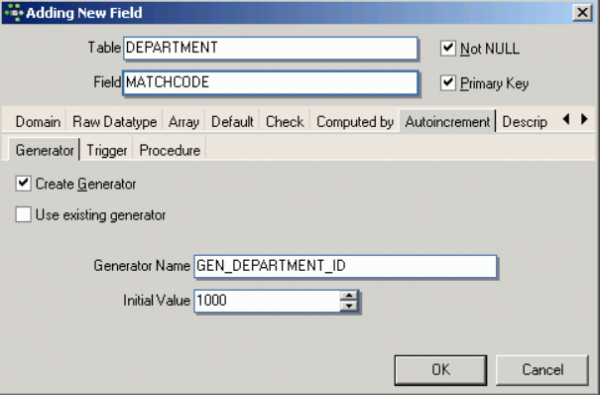600x395 pixels.
Task: Confirm with the OK button
Action: click(441, 370)
